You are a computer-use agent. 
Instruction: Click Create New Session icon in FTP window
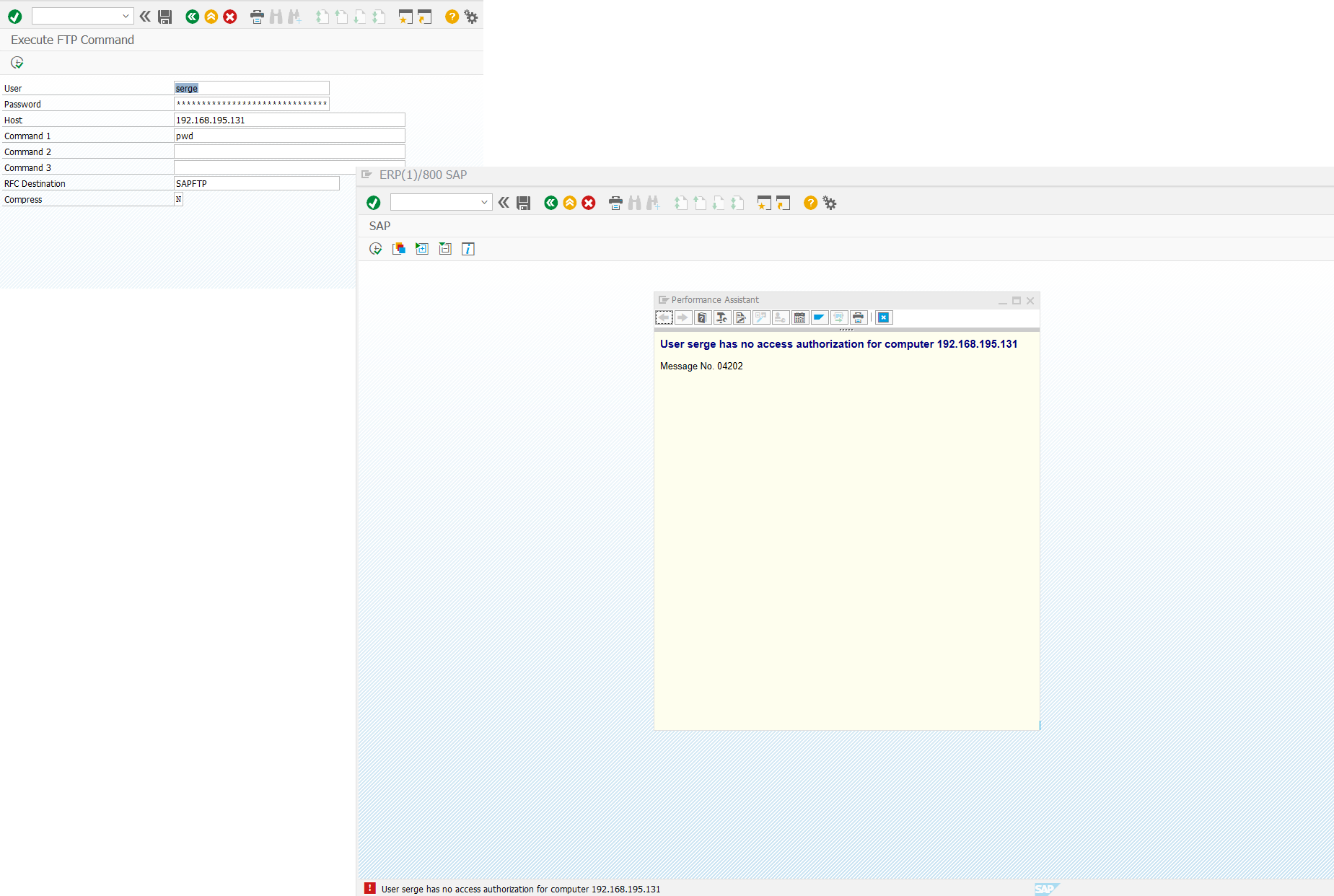coord(405,17)
